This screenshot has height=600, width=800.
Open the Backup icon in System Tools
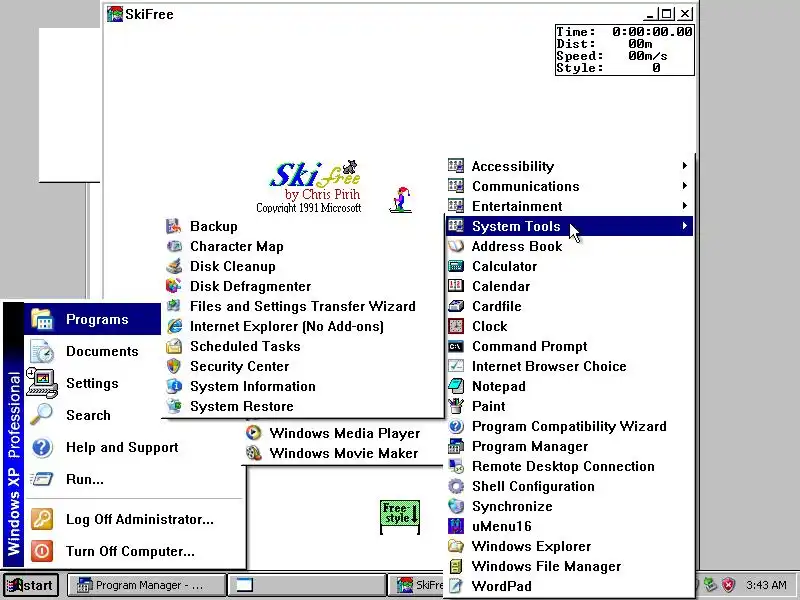173,226
